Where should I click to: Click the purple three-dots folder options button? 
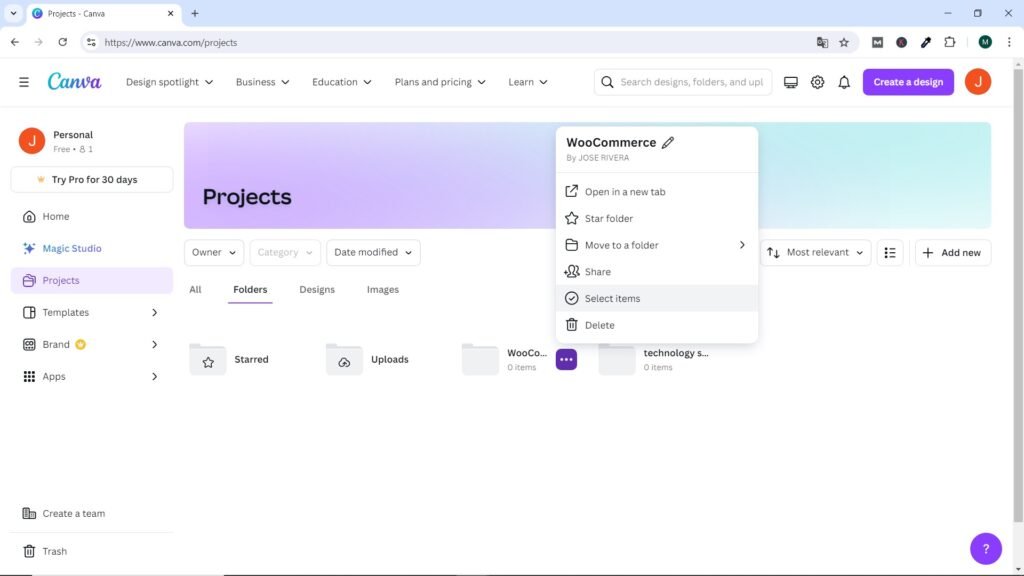click(x=566, y=359)
